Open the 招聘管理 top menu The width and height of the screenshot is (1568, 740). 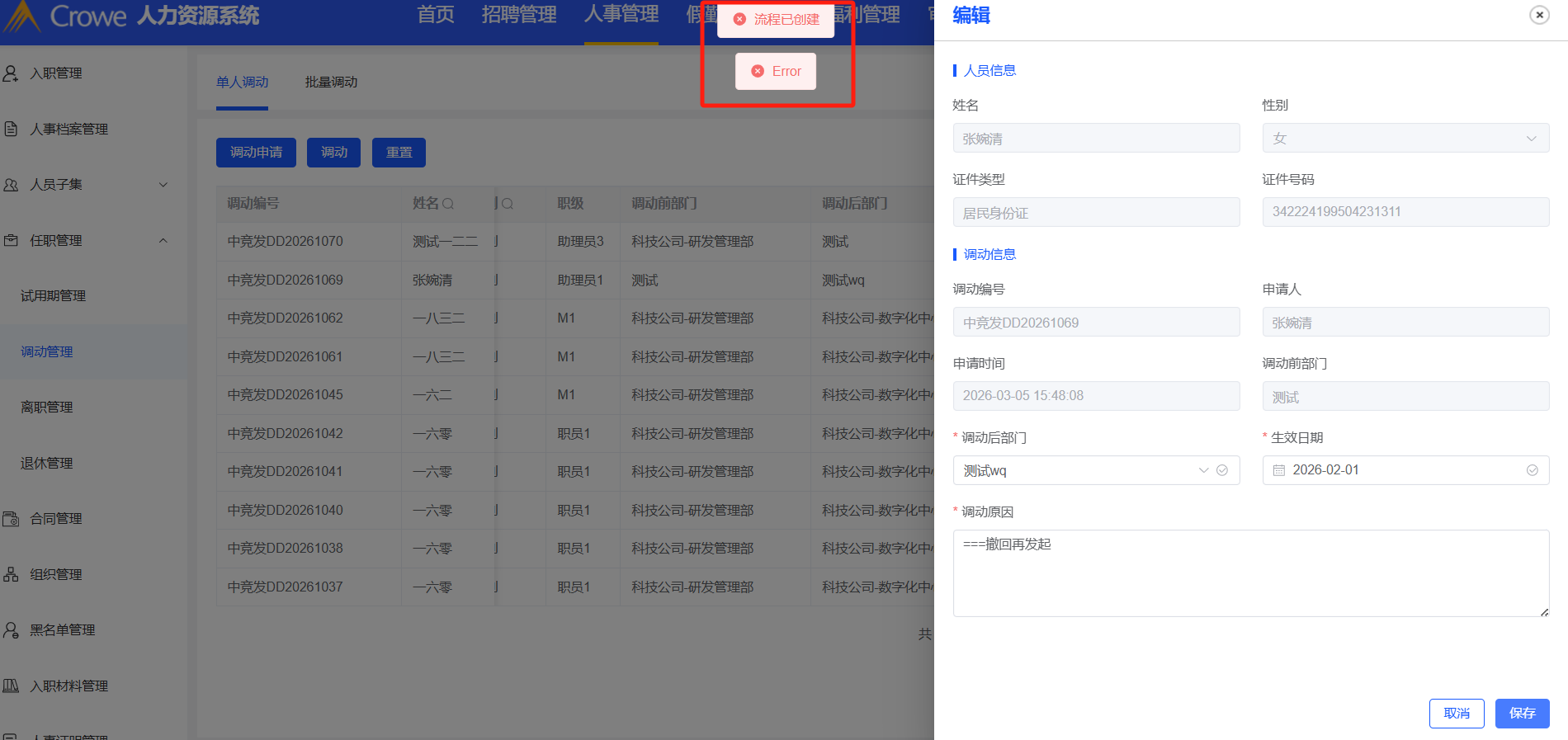(x=519, y=15)
